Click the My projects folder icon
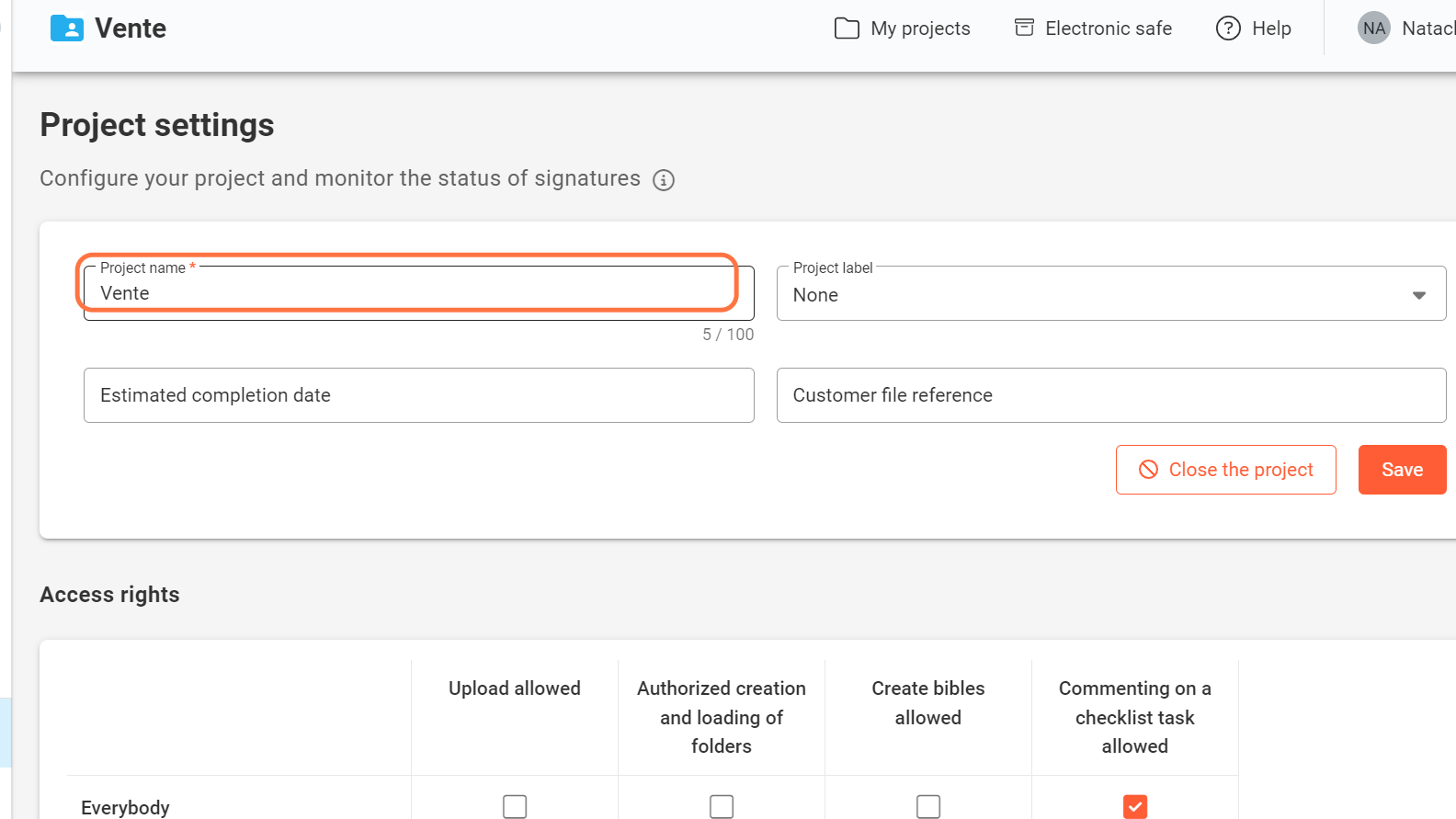1456x819 pixels. pyautogui.click(x=847, y=28)
